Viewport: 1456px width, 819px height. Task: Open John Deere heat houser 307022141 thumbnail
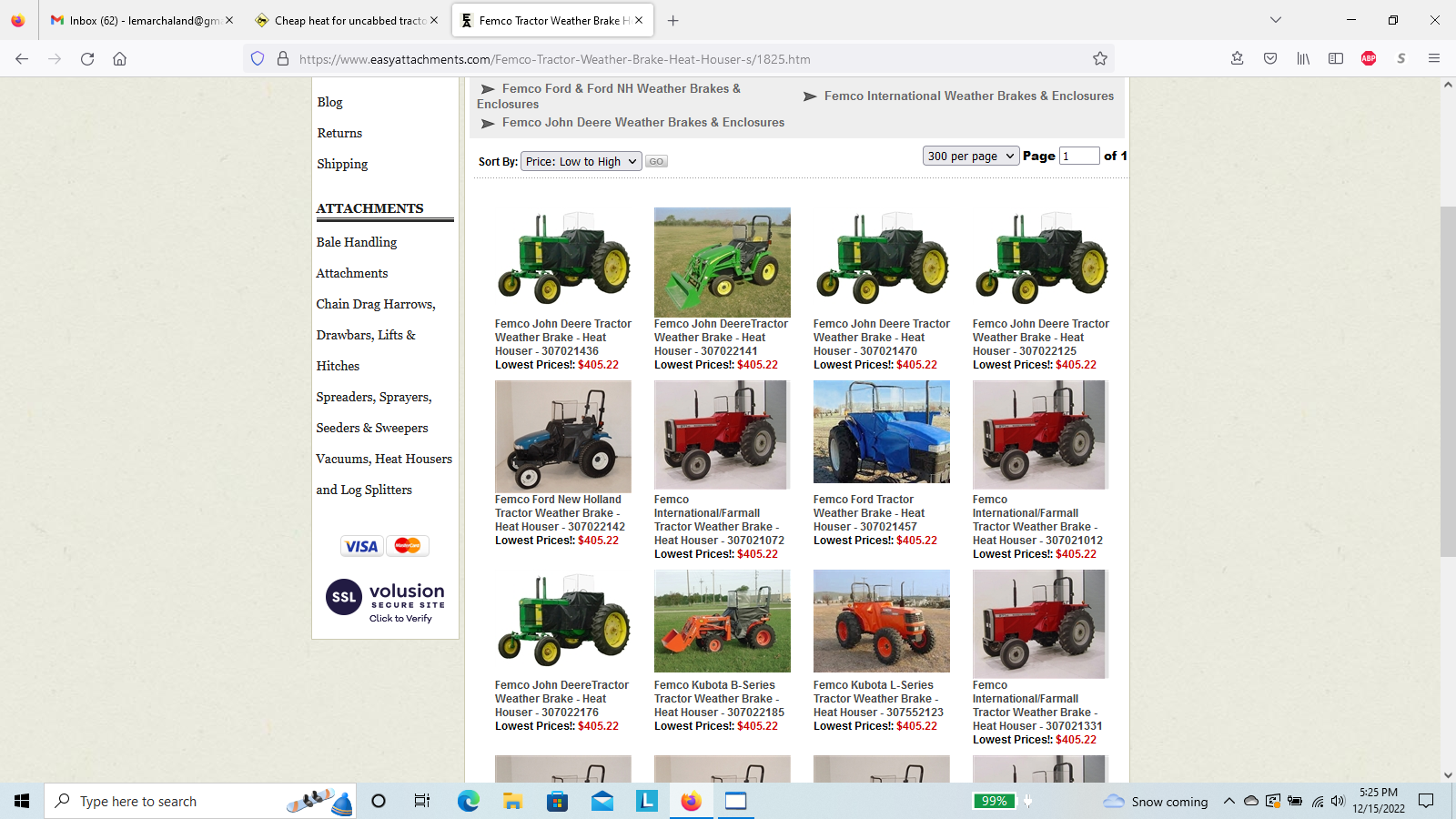click(x=723, y=262)
